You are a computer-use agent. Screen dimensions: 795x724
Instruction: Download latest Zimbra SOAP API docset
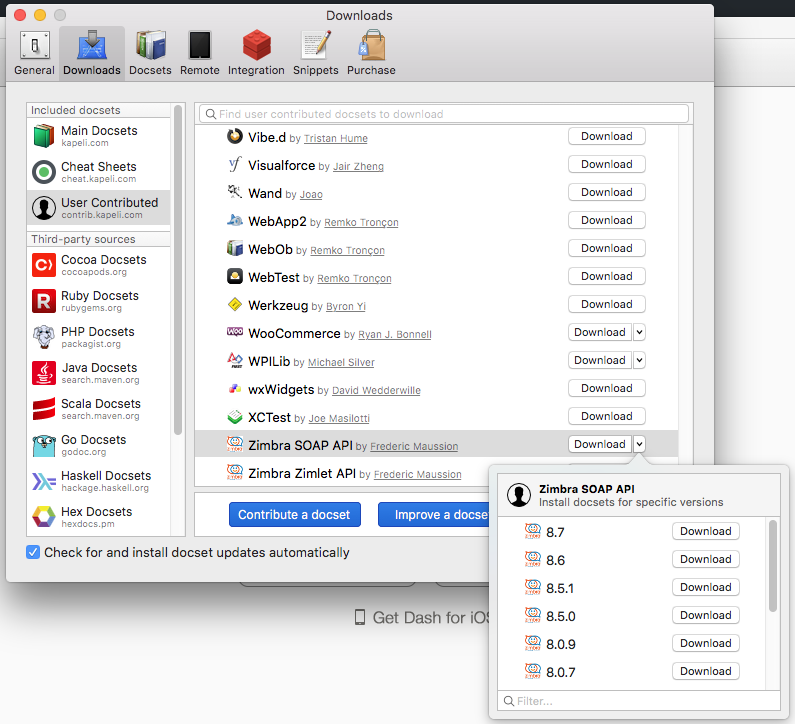coord(600,444)
